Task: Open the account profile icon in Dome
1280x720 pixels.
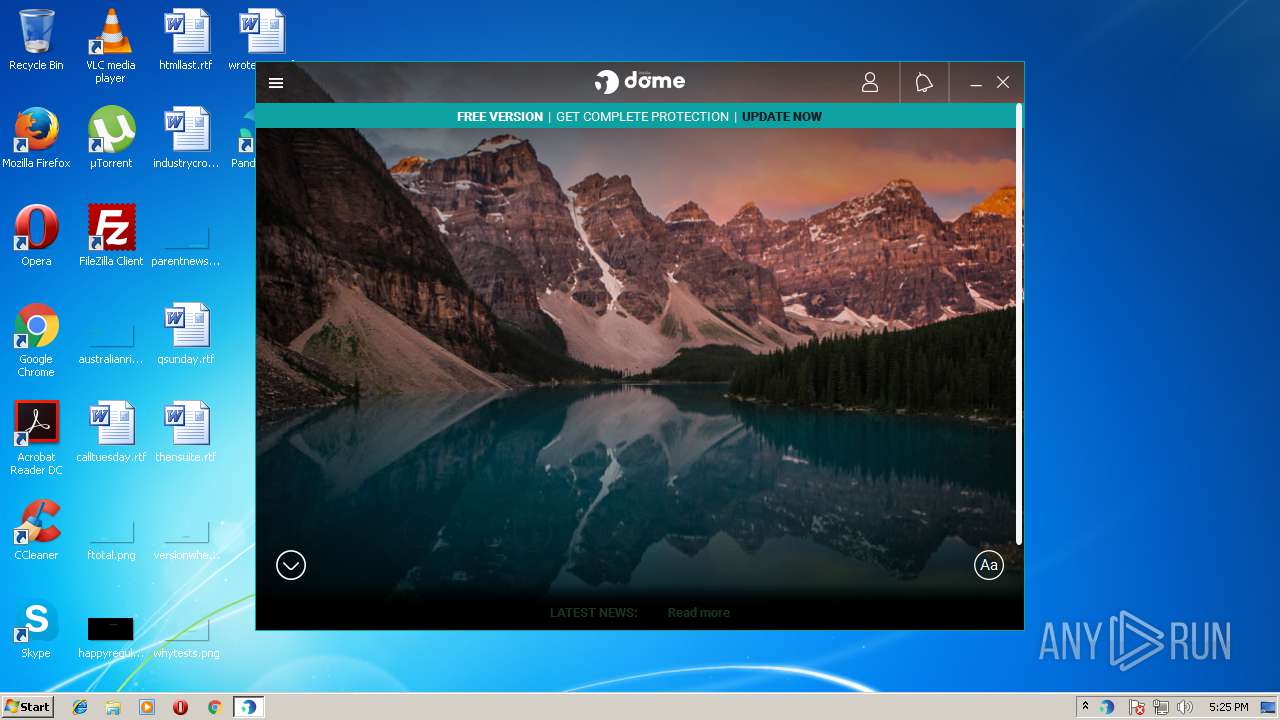Action: coord(870,83)
